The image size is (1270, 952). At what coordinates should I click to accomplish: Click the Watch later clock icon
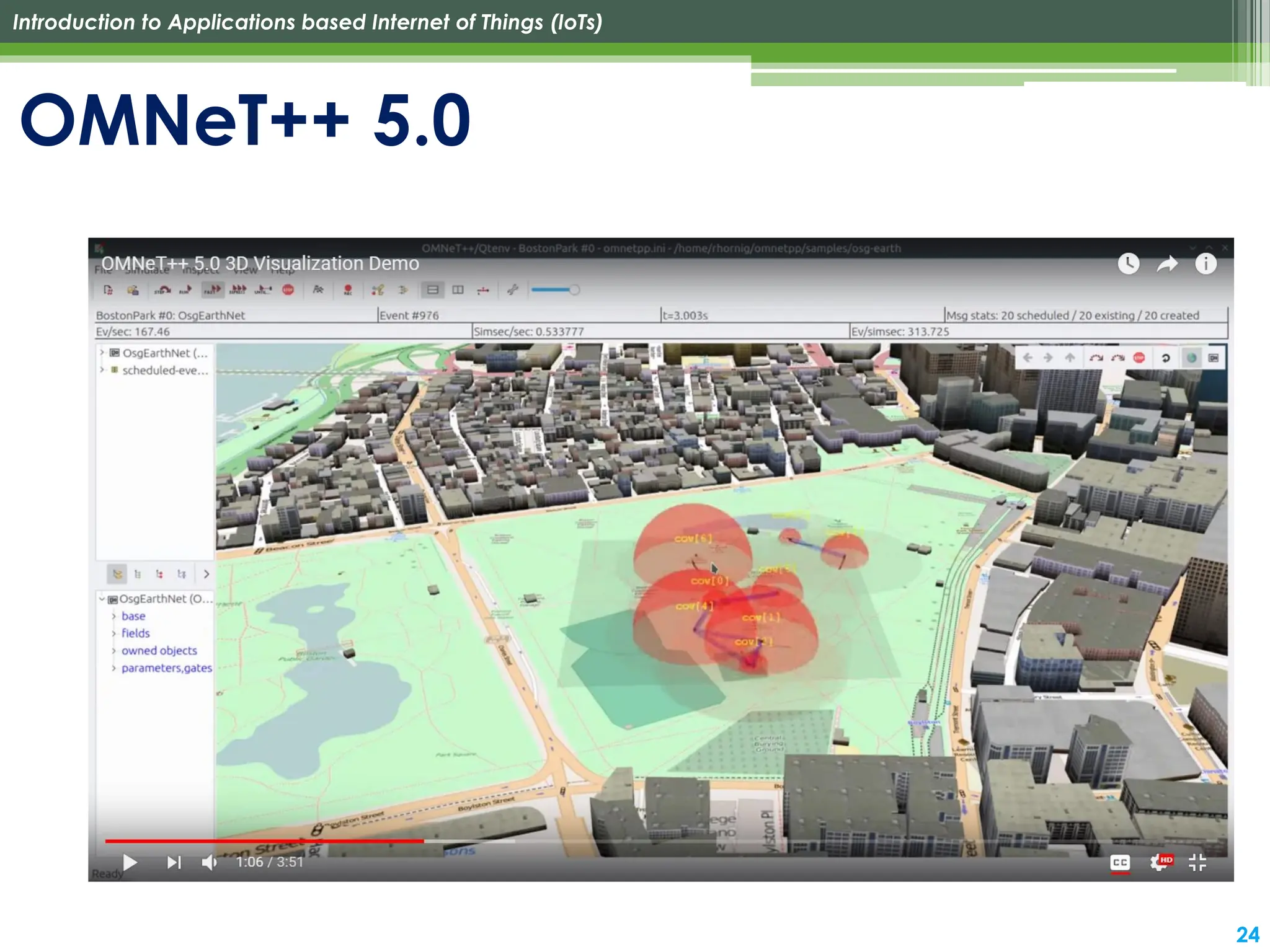click(1129, 264)
